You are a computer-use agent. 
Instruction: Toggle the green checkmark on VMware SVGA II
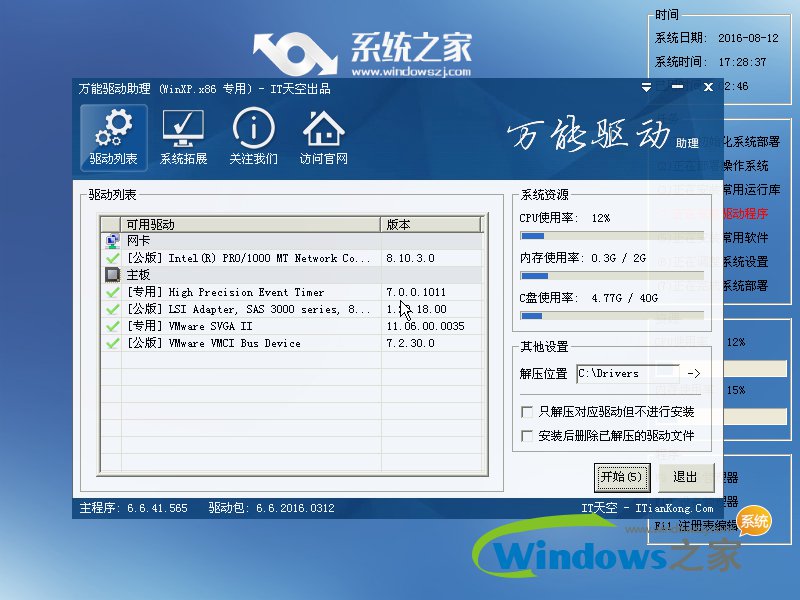[113, 324]
